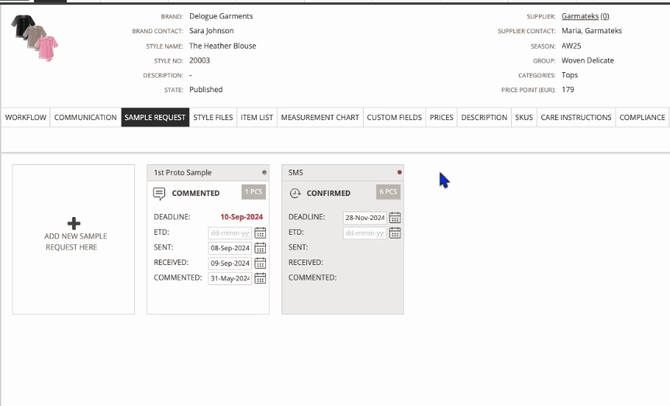Click the state value Published
The height and width of the screenshot is (406, 670).
[206, 89]
